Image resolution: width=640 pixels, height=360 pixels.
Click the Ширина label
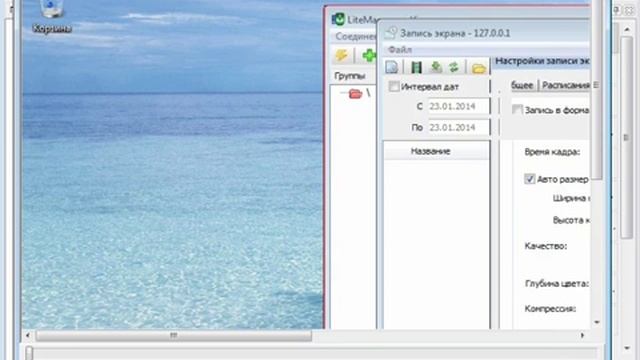pos(571,198)
